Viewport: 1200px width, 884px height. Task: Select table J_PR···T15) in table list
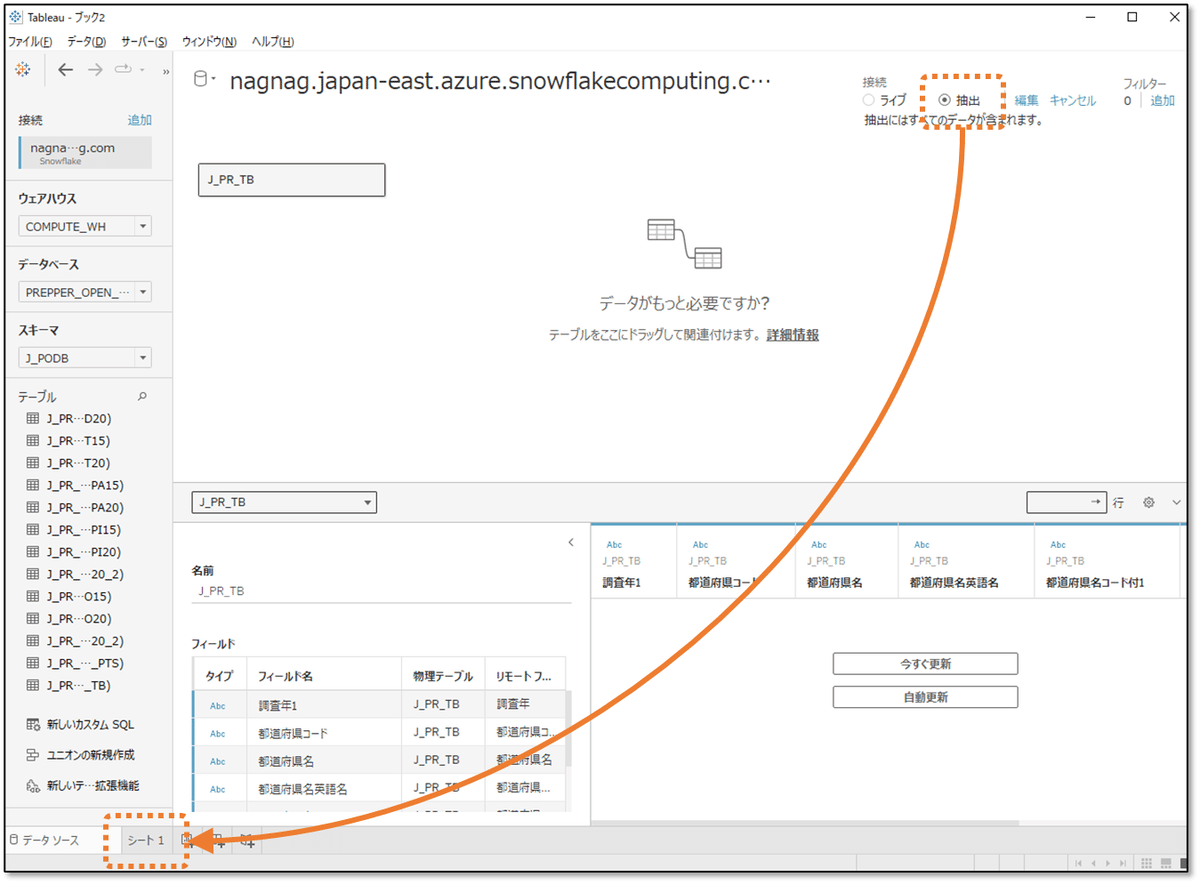coord(78,441)
